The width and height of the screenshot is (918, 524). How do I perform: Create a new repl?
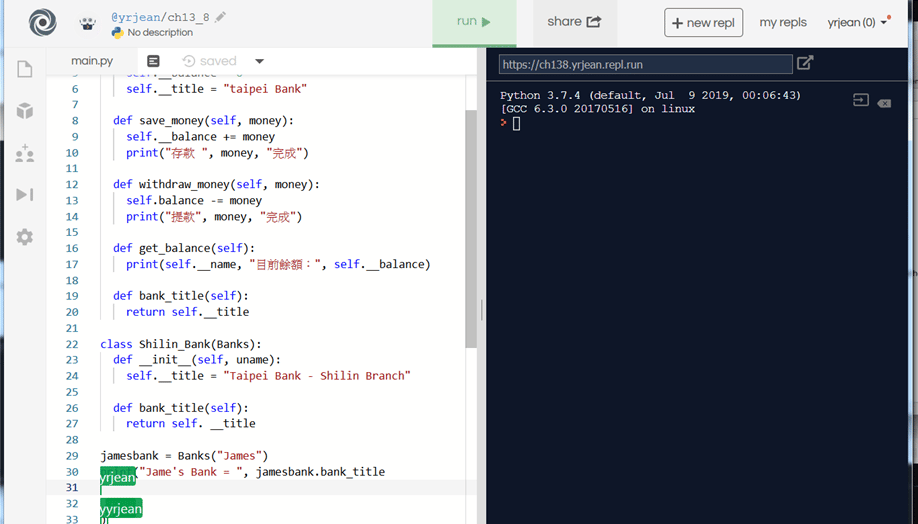tap(703, 23)
